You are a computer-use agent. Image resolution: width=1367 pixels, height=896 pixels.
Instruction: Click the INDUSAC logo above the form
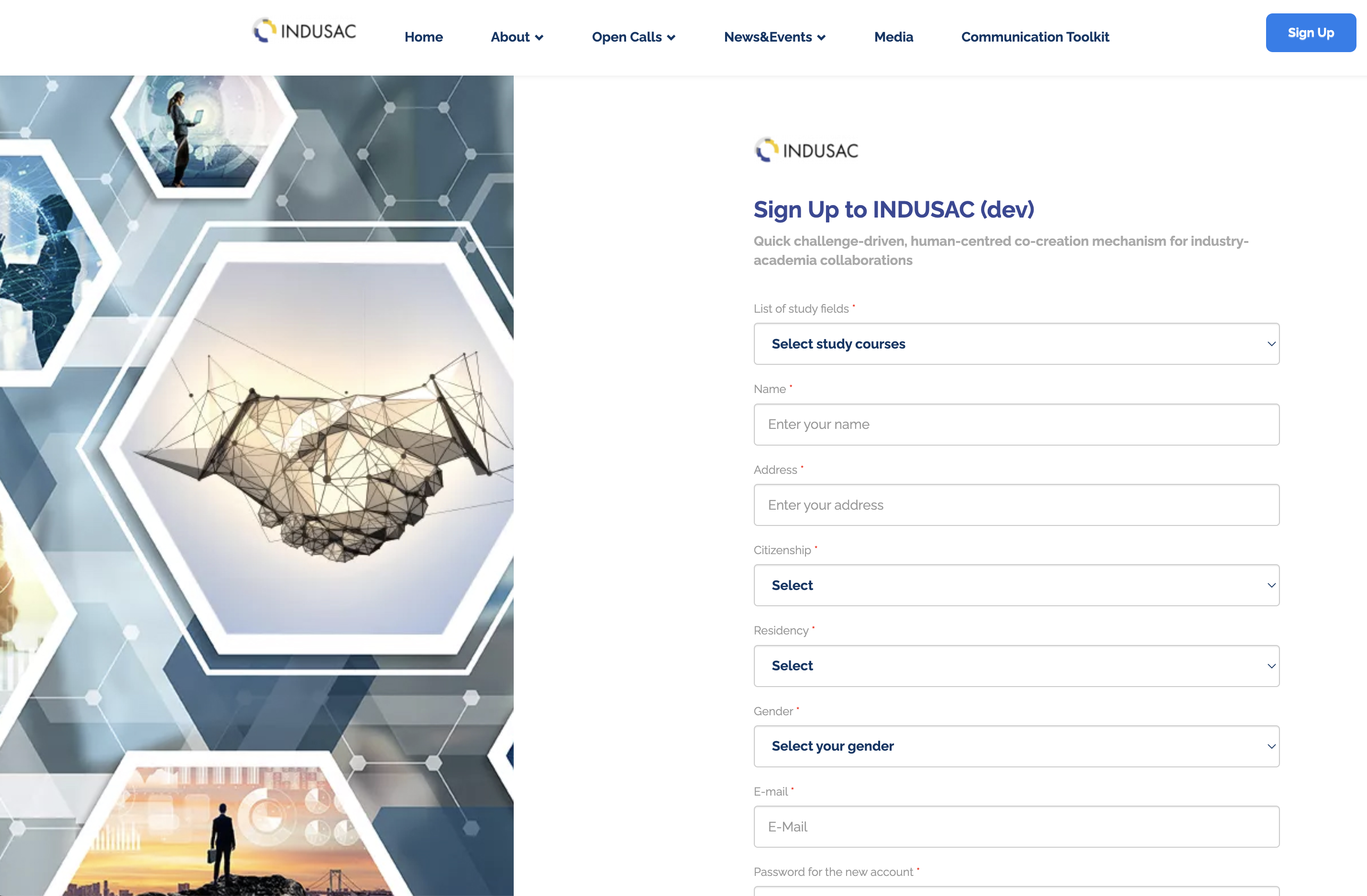pos(806,151)
